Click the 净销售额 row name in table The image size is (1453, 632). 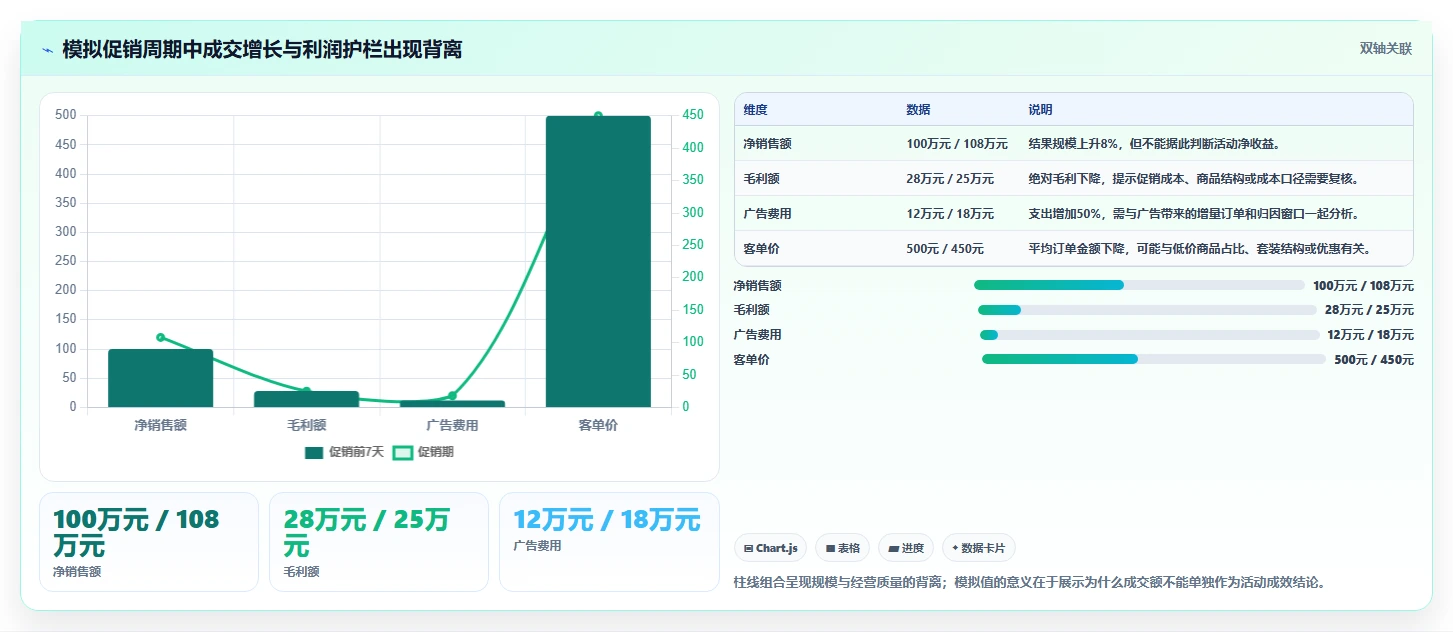pos(767,144)
